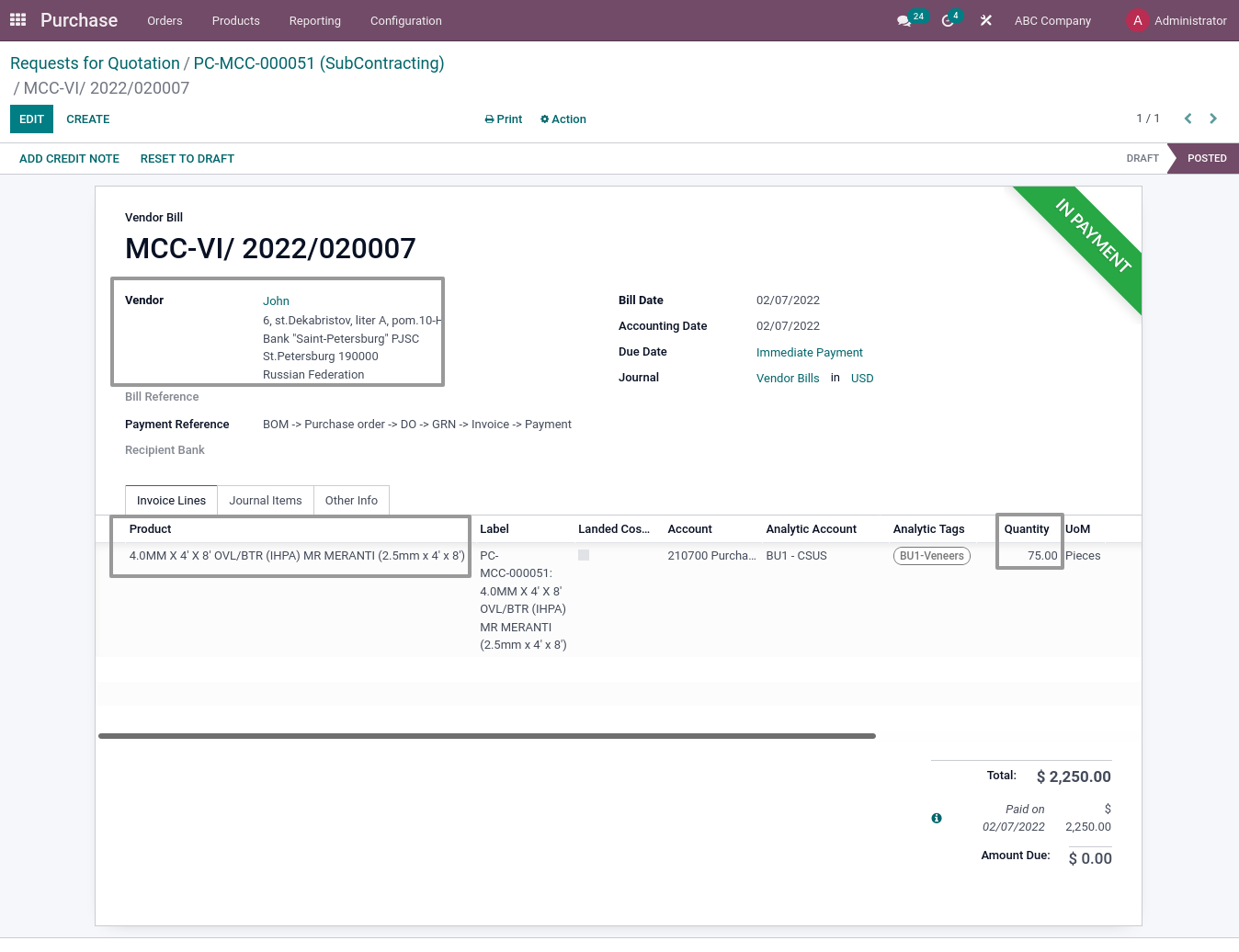Click the Administrator avatar

(1137, 19)
